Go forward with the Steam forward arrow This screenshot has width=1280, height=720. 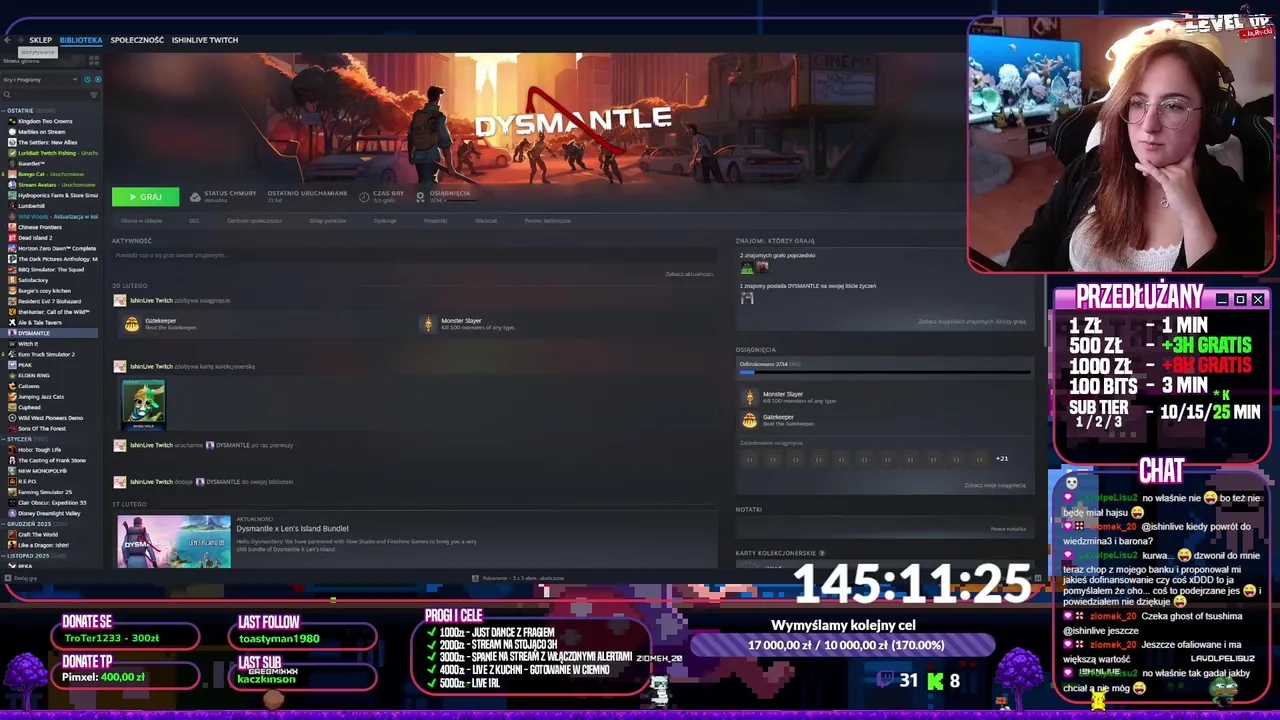tap(20, 40)
